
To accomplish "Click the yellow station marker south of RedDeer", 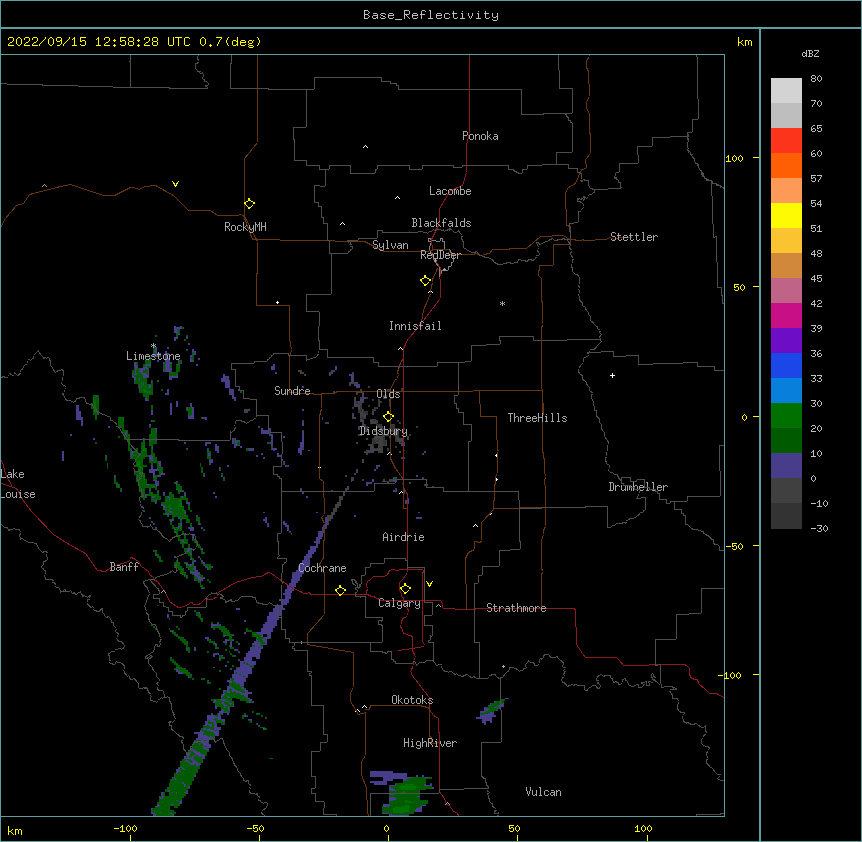I will pos(425,281).
